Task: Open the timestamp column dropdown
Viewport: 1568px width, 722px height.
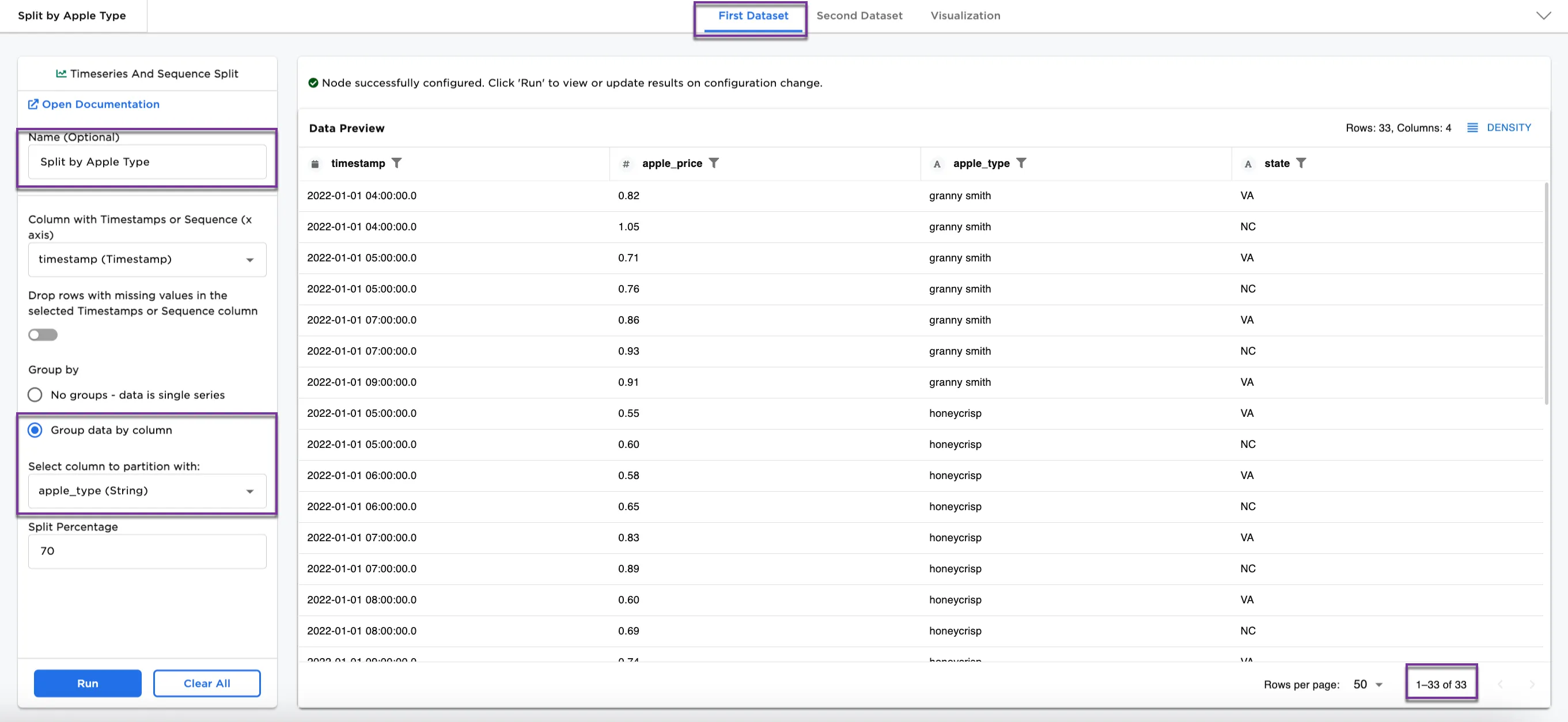Action: click(x=147, y=260)
